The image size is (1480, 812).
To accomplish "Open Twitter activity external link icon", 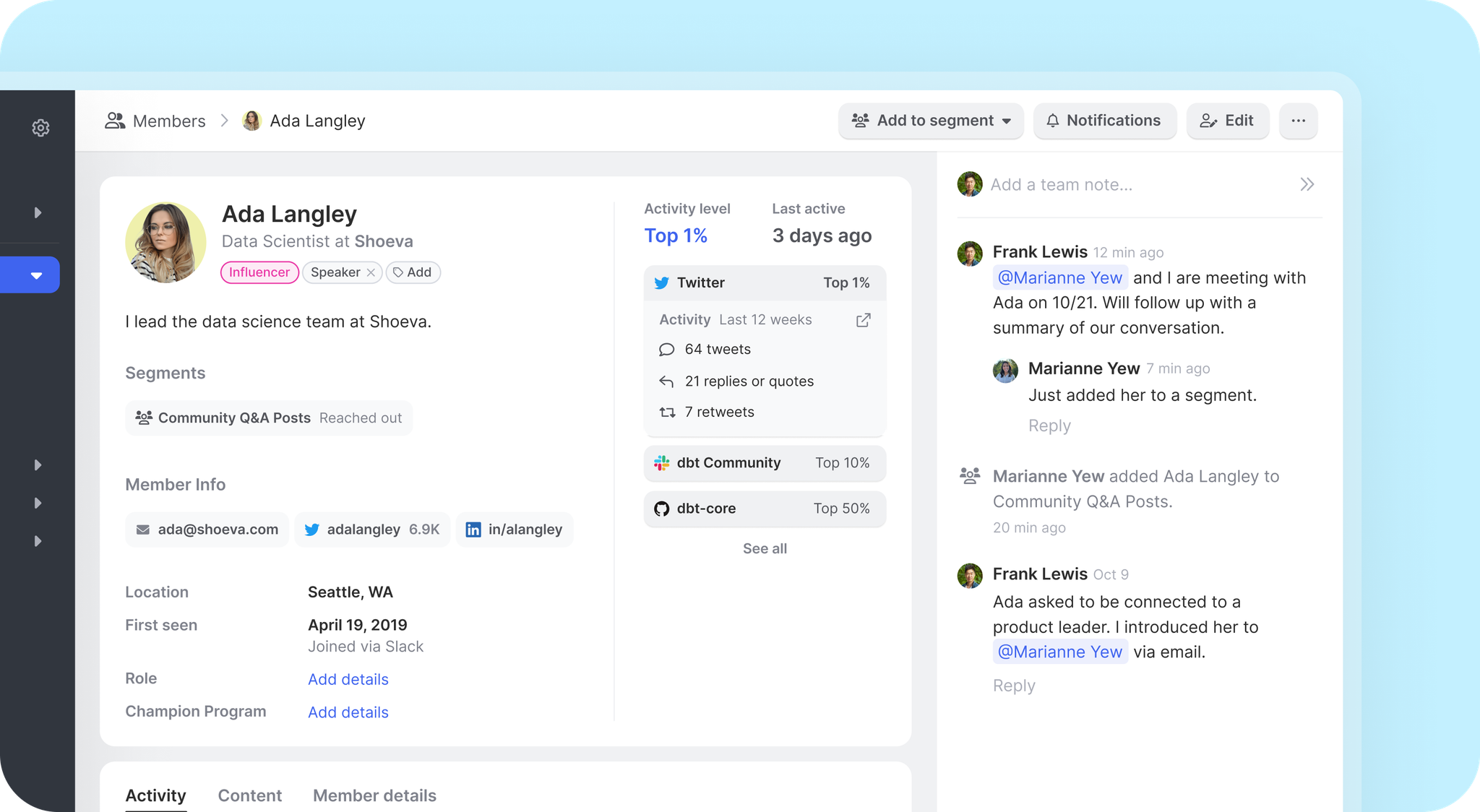I will [x=863, y=320].
